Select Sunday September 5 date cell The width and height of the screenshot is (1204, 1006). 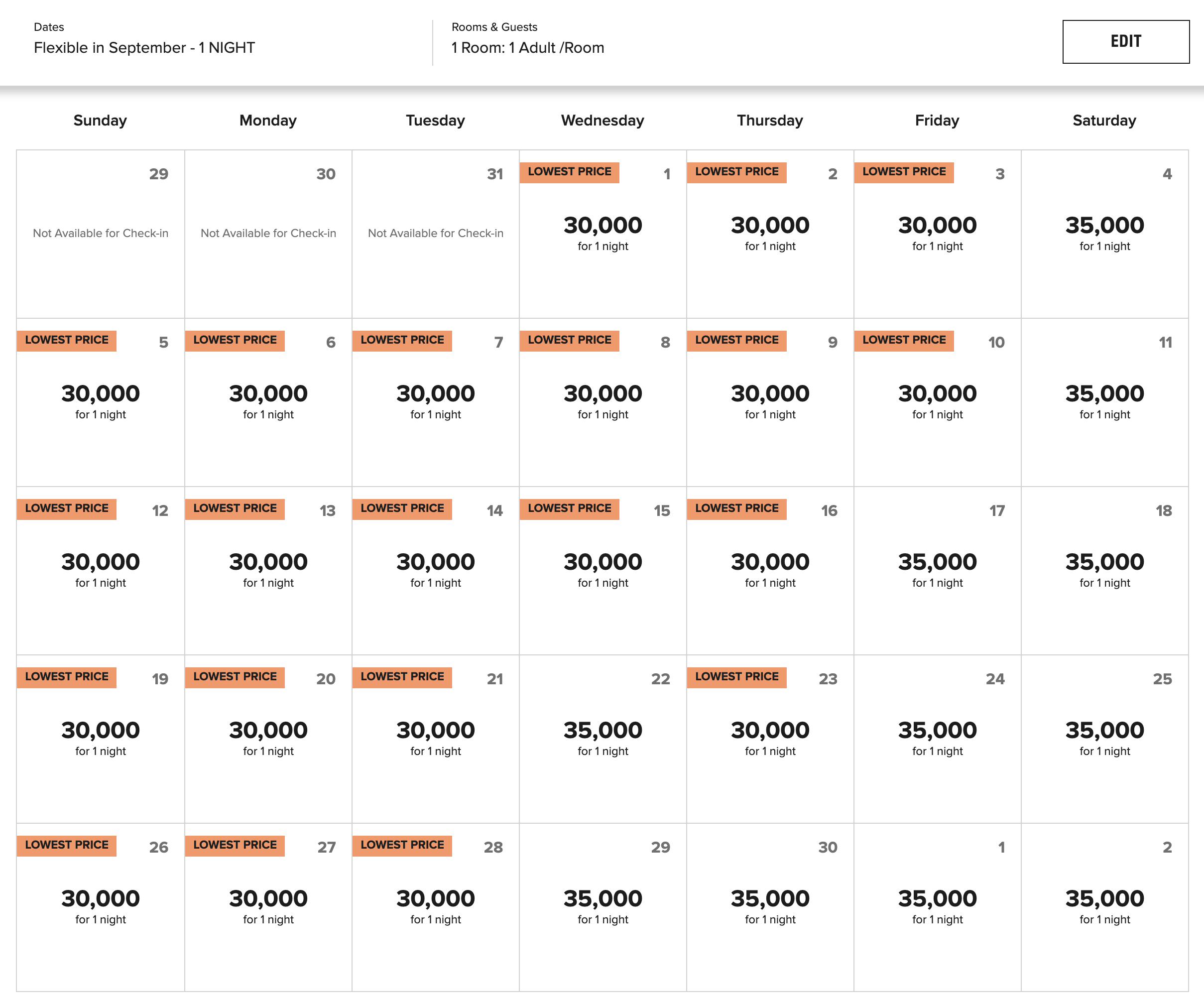pyautogui.click(x=101, y=401)
